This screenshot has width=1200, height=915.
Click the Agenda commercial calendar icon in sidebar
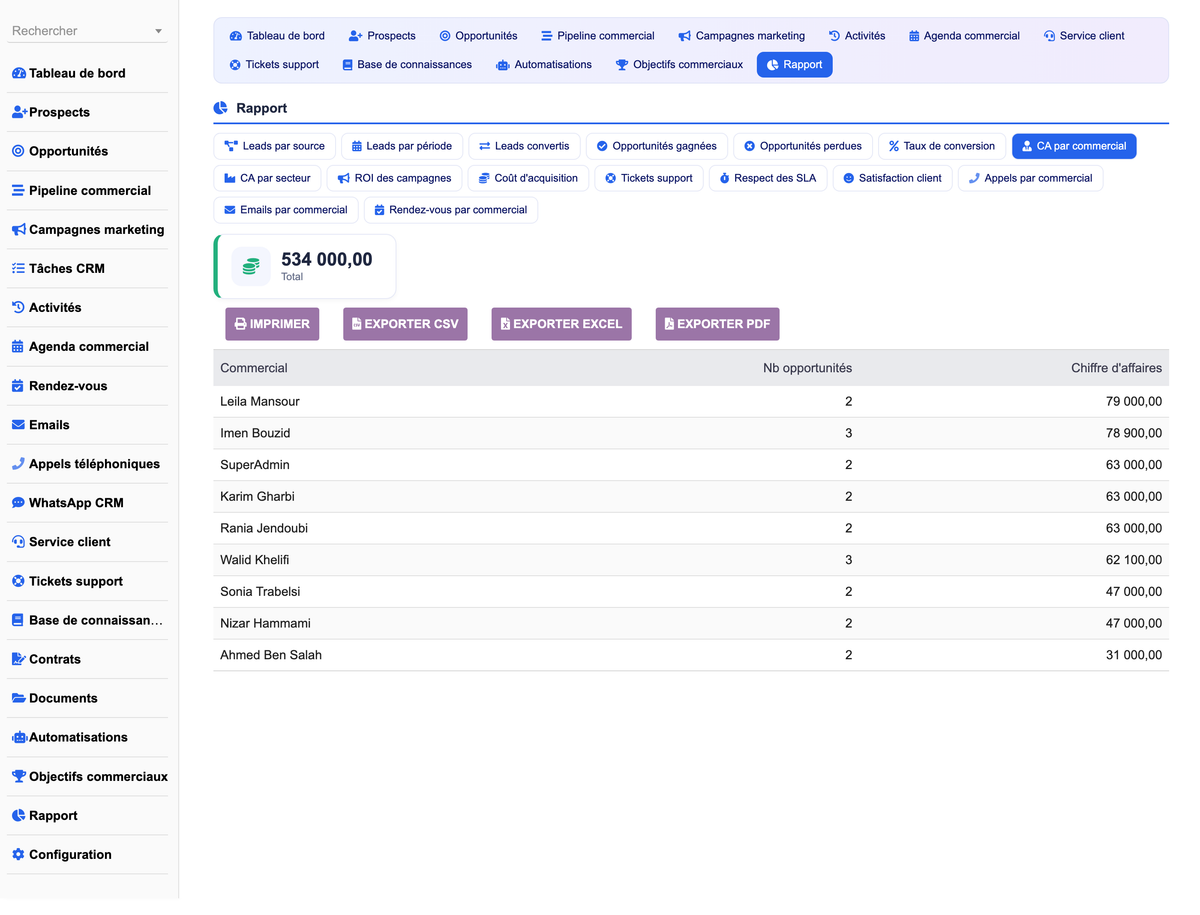coord(18,347)
